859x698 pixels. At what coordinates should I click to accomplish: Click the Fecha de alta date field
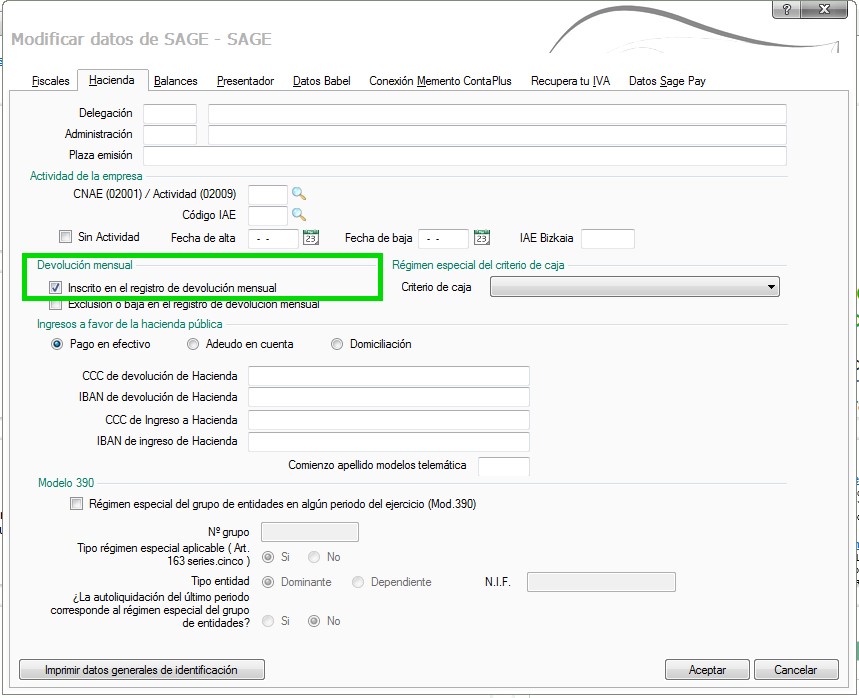273,238
